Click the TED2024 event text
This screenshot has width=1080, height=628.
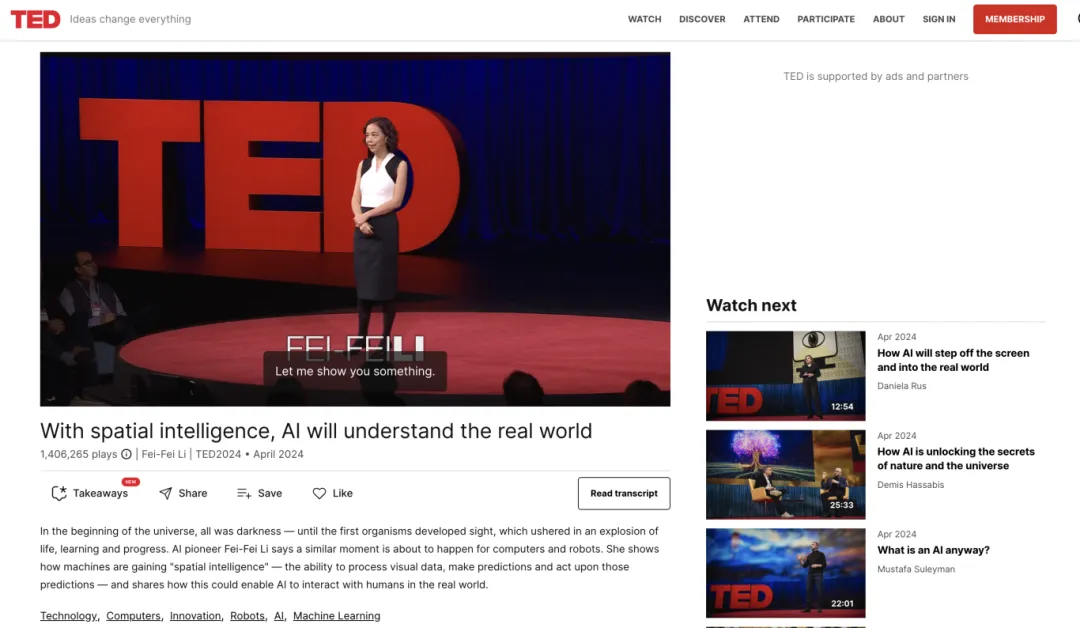218,454
